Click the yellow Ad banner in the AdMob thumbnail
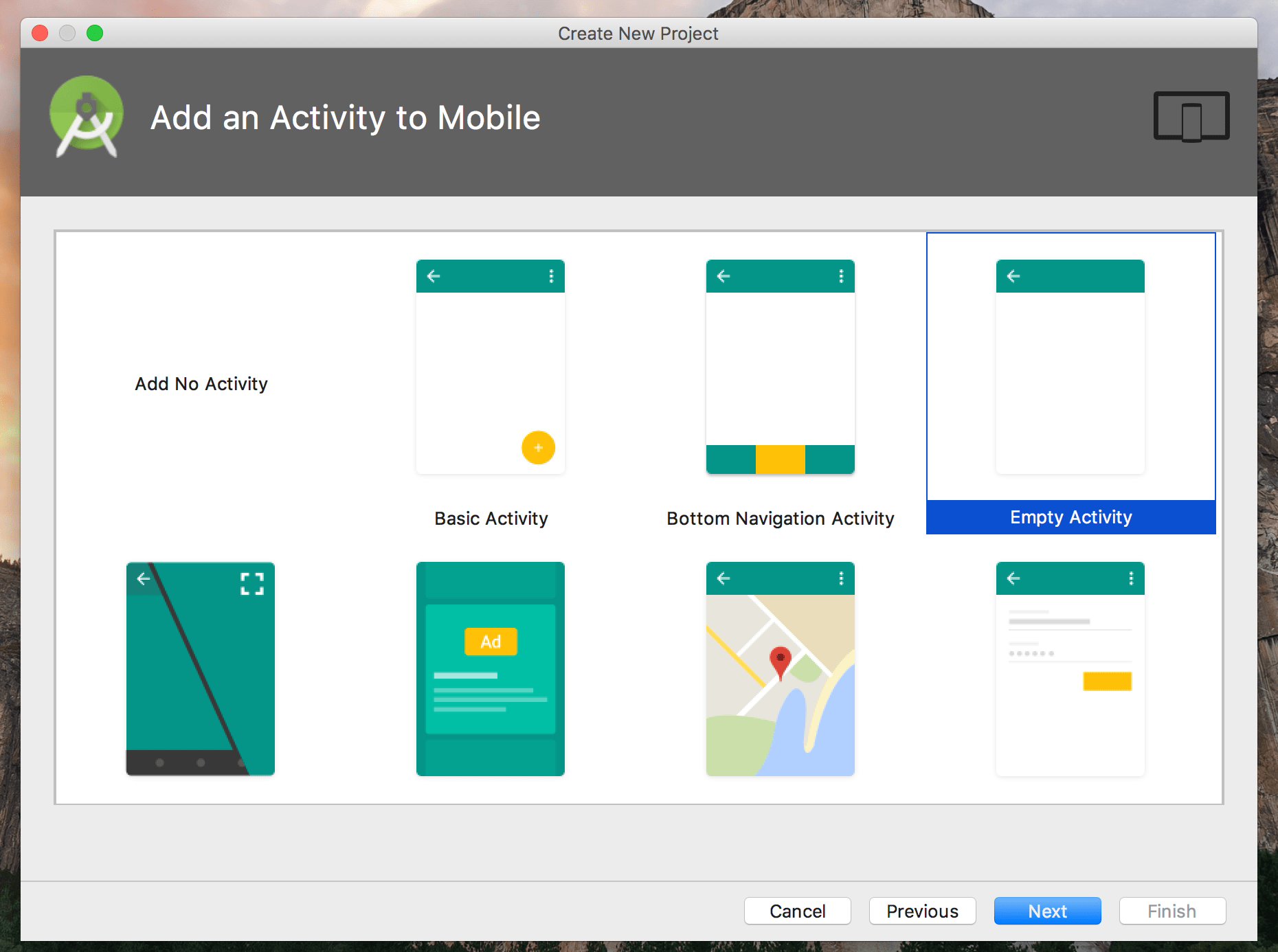 [x=490, y=642]
